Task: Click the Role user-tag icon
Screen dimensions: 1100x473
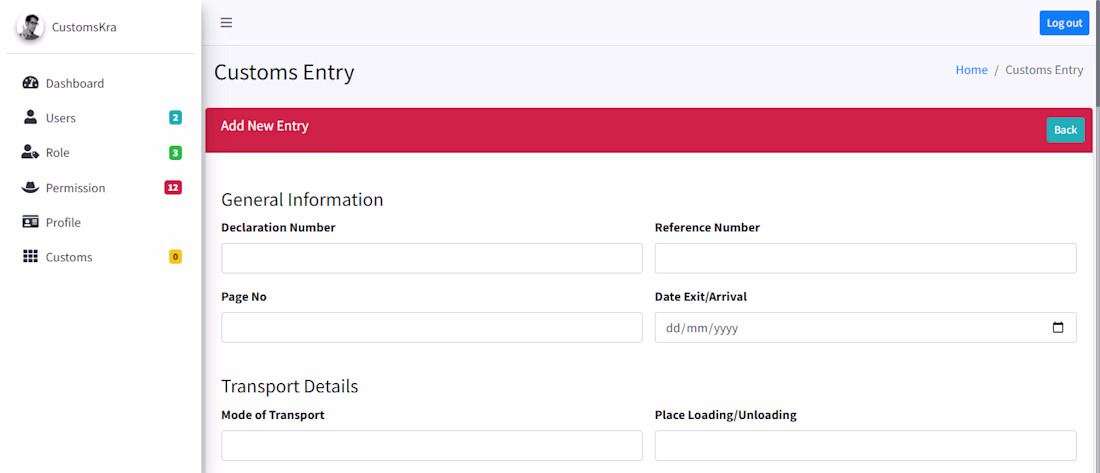Action: pos(30,153)
